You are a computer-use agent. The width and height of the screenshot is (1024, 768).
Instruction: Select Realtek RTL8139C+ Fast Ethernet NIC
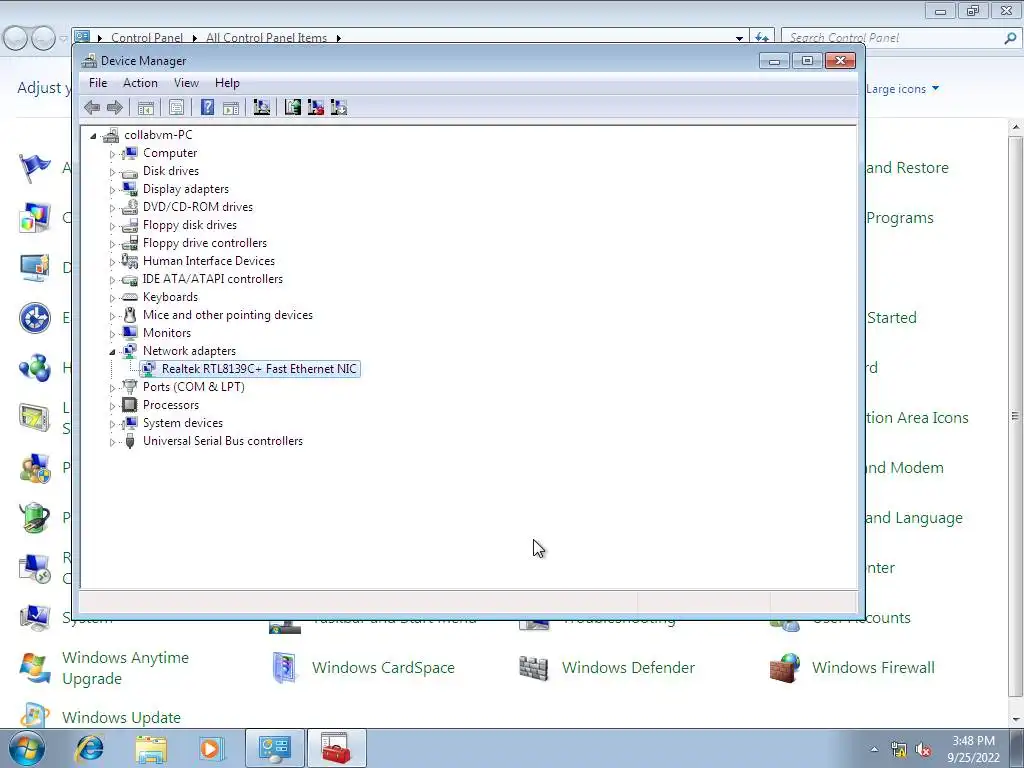click(x=259, y=369)
